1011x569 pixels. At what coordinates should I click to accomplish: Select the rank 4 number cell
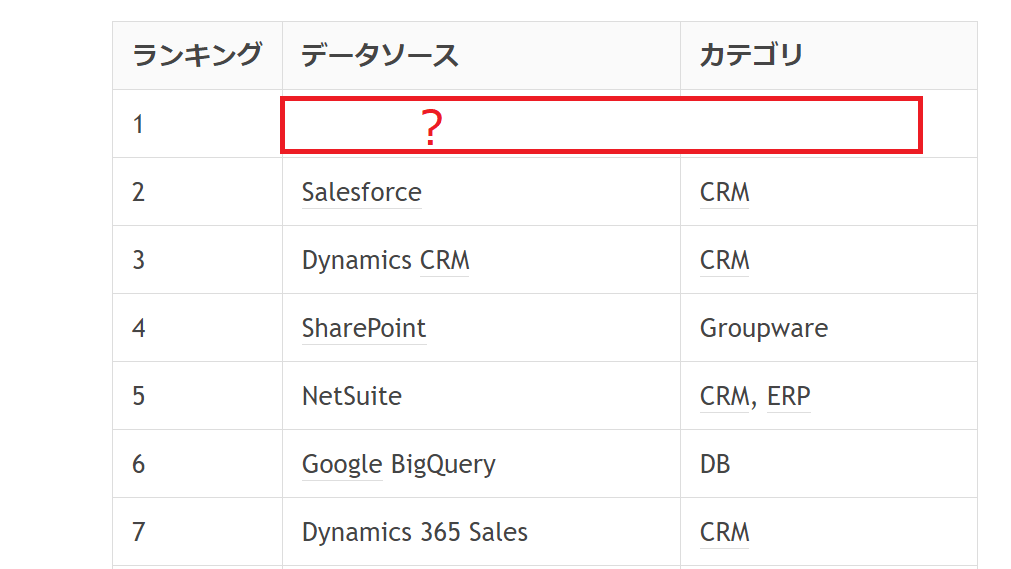tap(138, 328)
